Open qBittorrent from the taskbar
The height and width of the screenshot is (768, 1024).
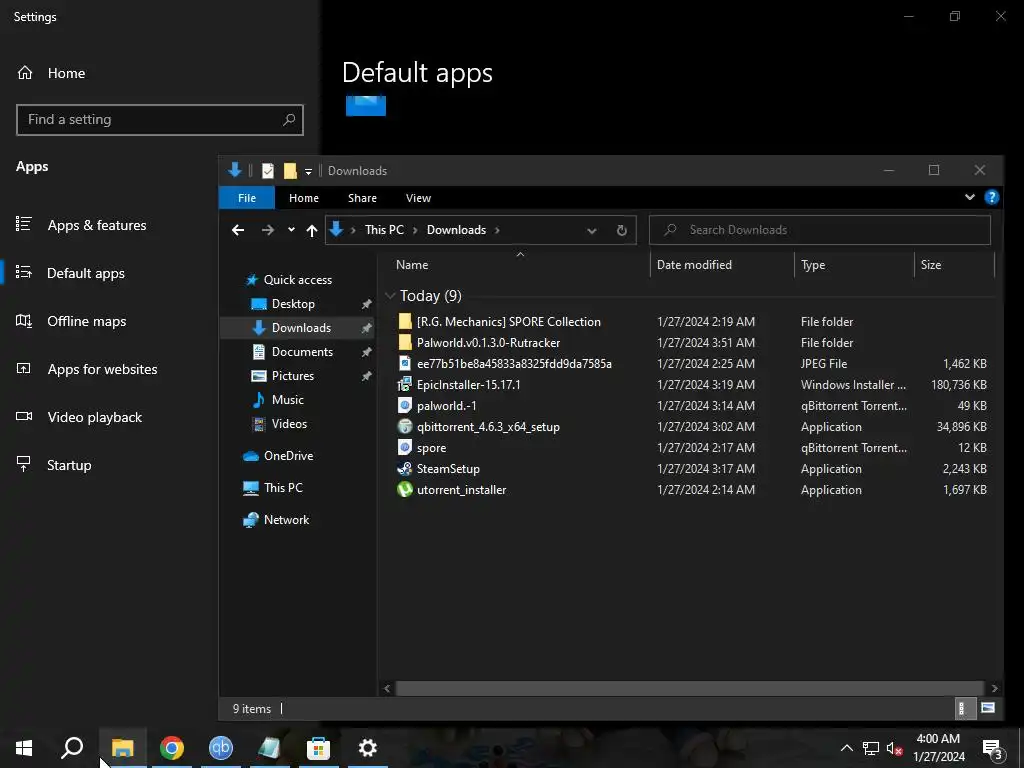221,748
